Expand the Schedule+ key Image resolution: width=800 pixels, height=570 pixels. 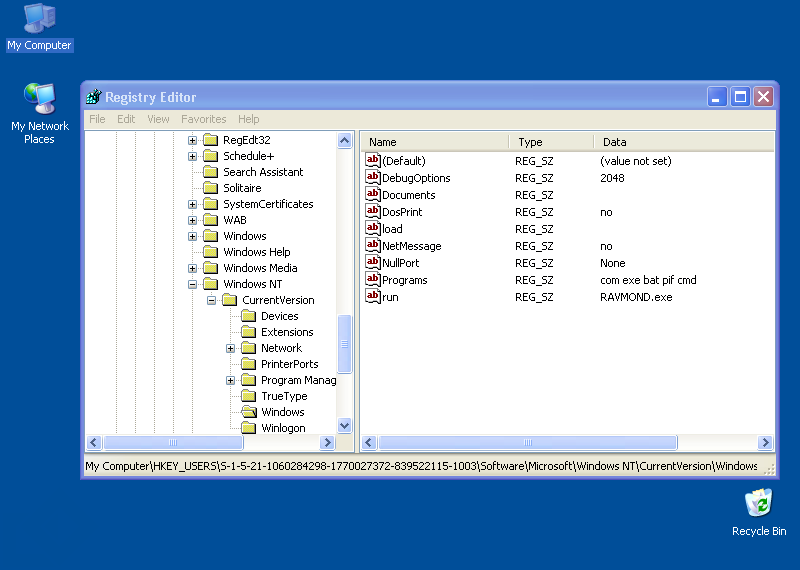point(192,156)
